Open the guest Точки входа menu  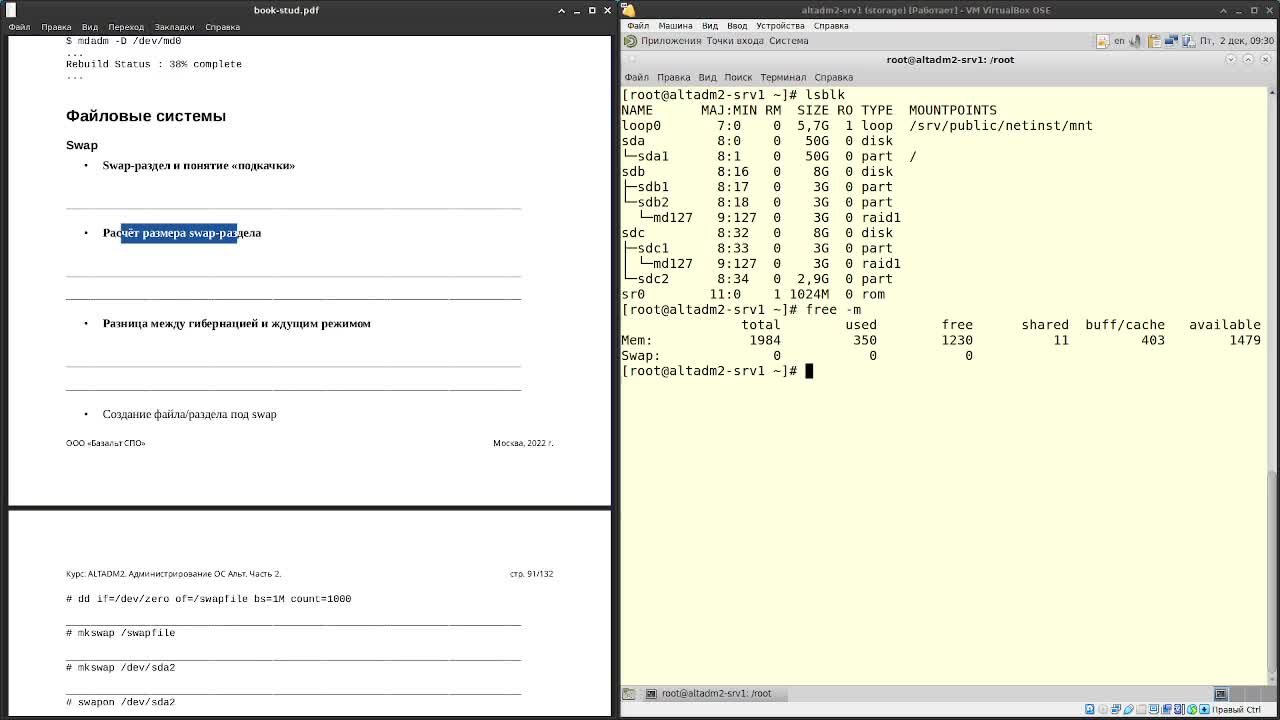735,41
